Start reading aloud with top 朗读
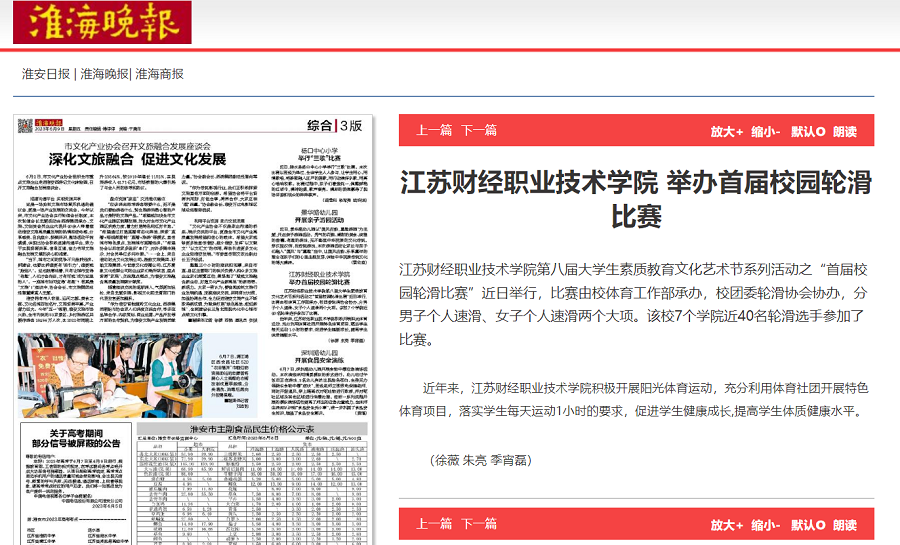Screen dimensions: 900x545 (x=845, y=132)
